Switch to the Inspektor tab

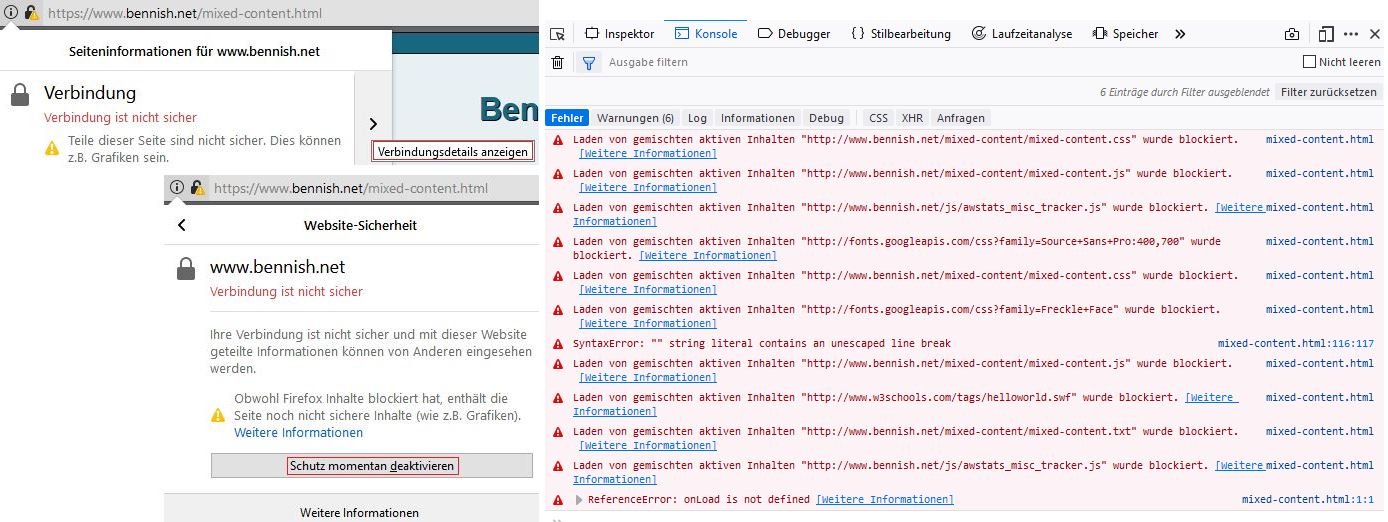coord(619,34)
